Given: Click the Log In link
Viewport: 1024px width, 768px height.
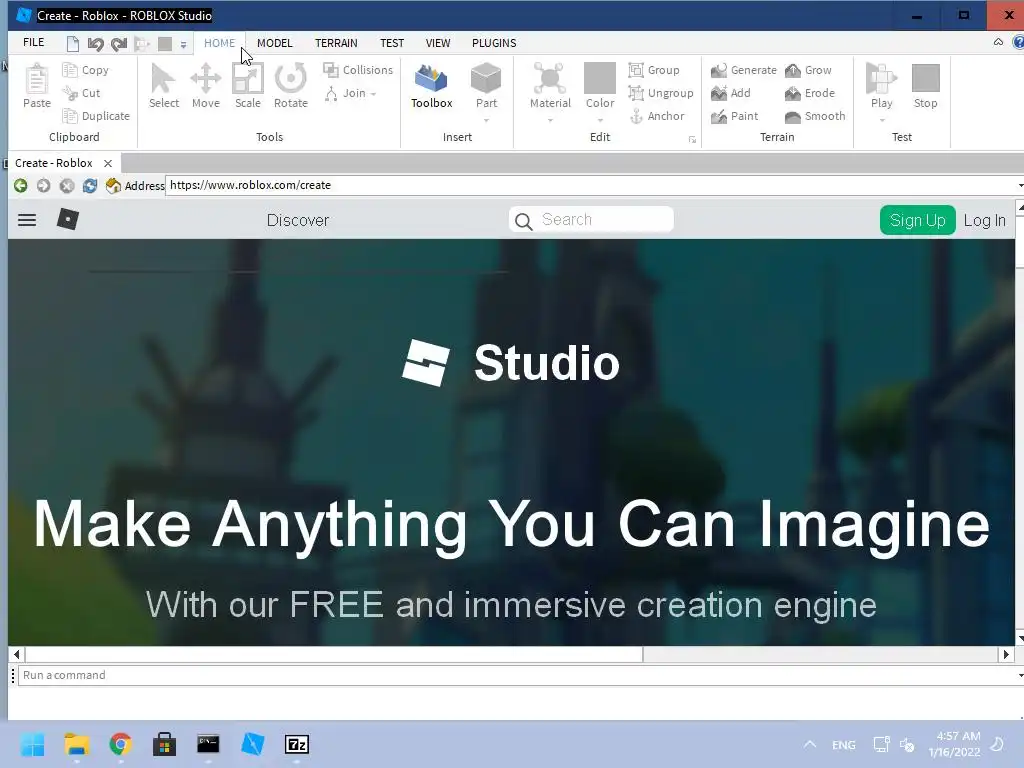Looking at the screenshot, I should point(985,220).
